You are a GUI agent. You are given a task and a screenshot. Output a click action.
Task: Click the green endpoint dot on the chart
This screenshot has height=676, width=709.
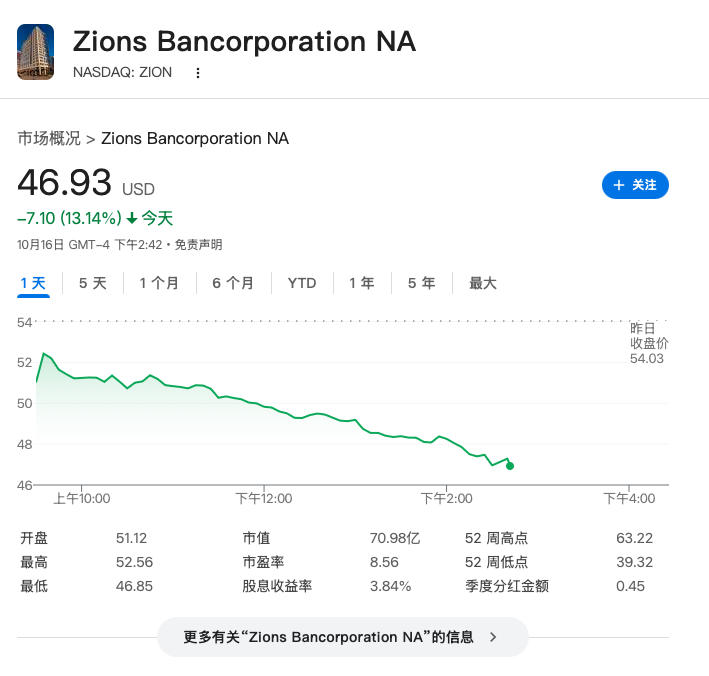click(x=510, y=465)
